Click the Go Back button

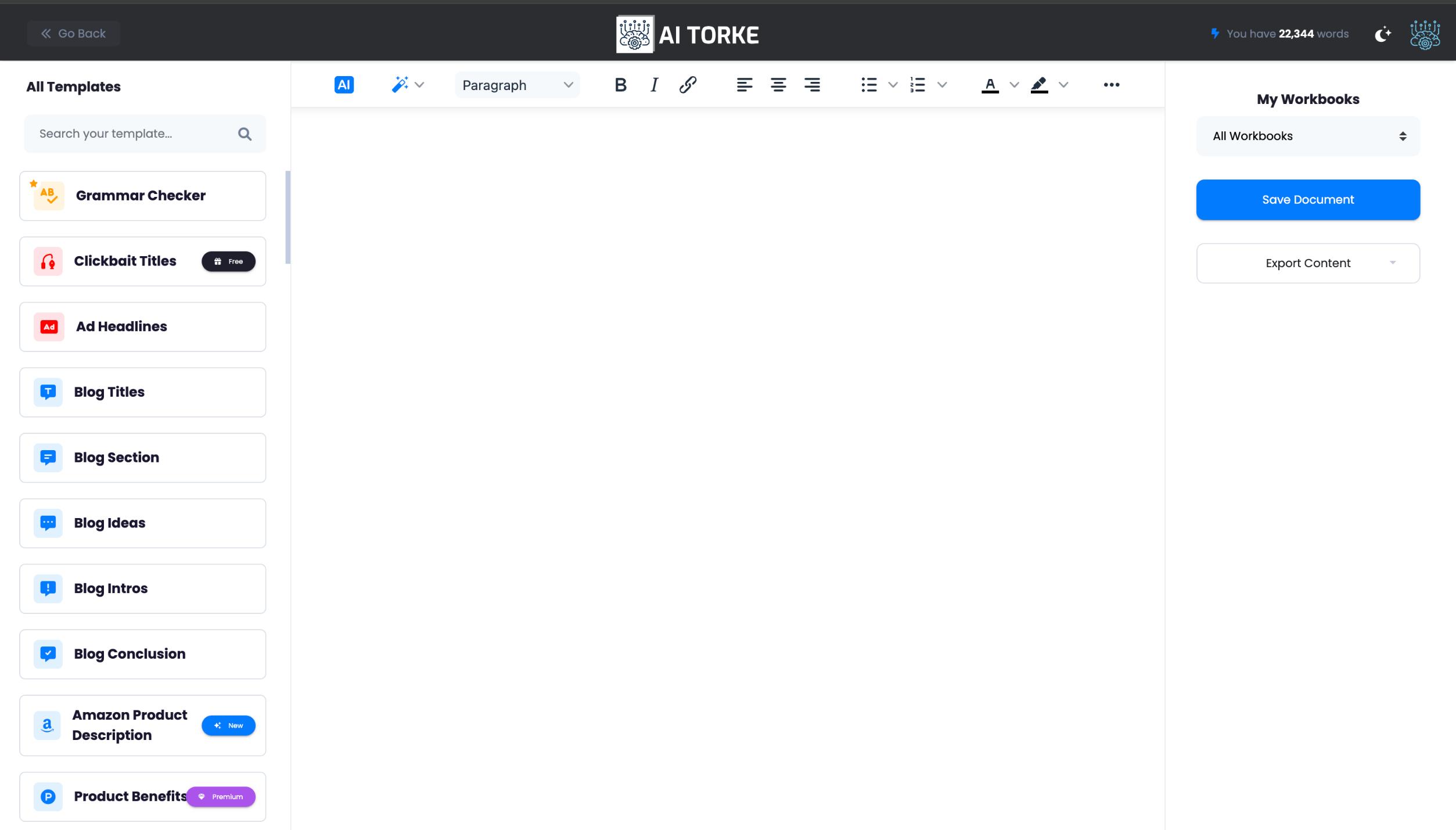click(x=73, y=34)
